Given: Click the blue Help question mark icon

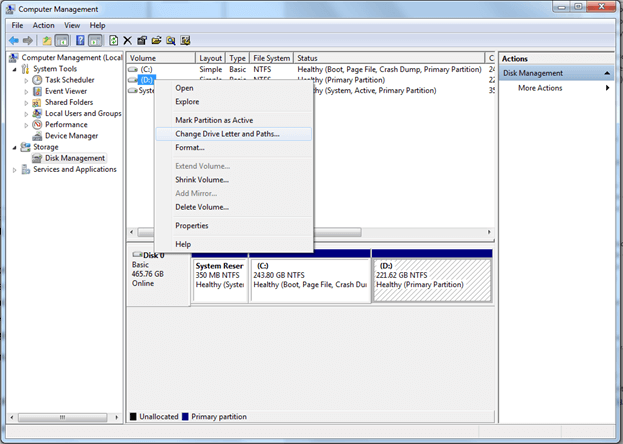Looking at the screenshot, I should pyautogui.click(x=80, y=40).
